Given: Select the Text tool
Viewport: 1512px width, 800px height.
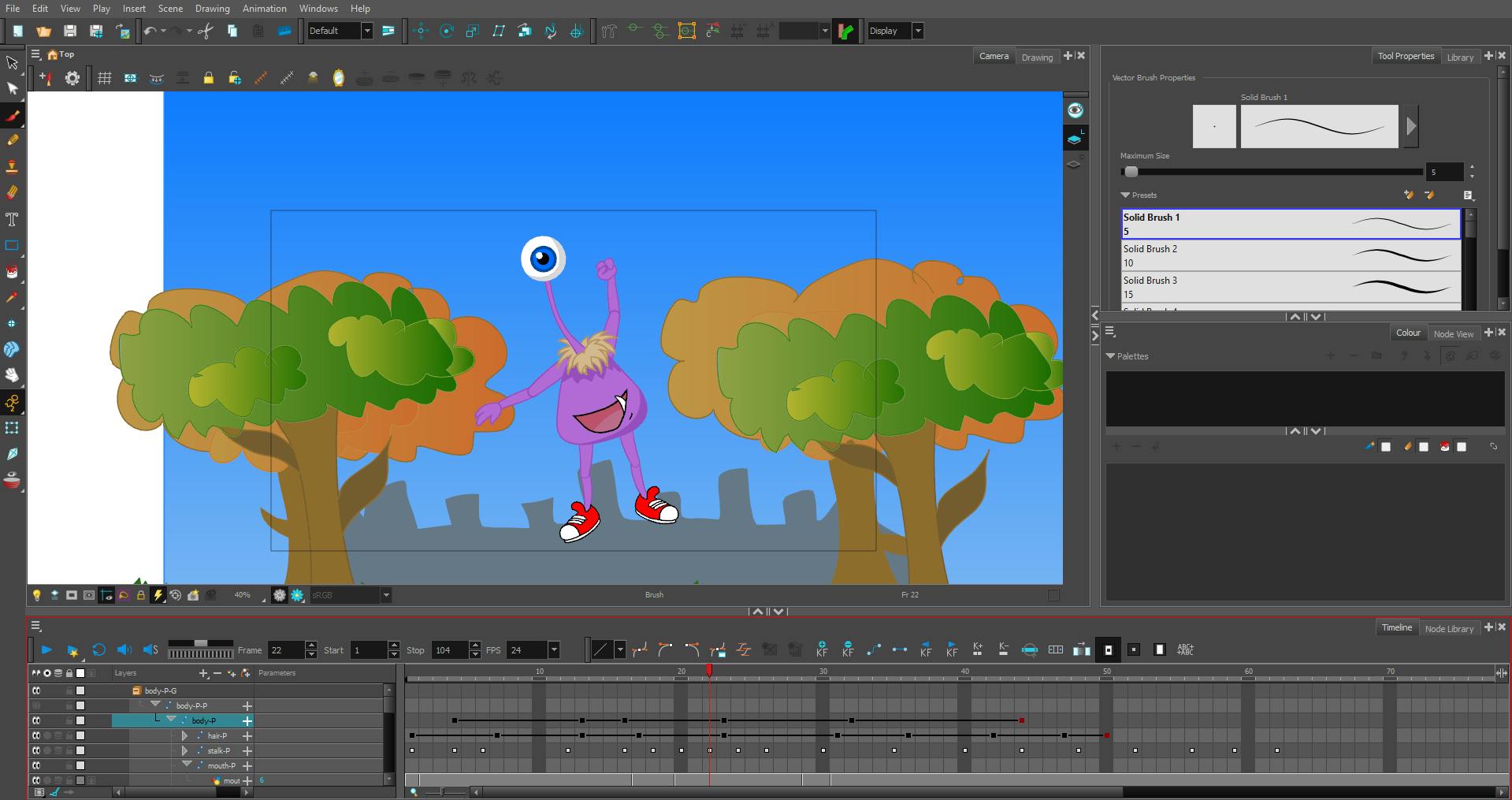Looking at the screenshot, I should coord(13,219).
